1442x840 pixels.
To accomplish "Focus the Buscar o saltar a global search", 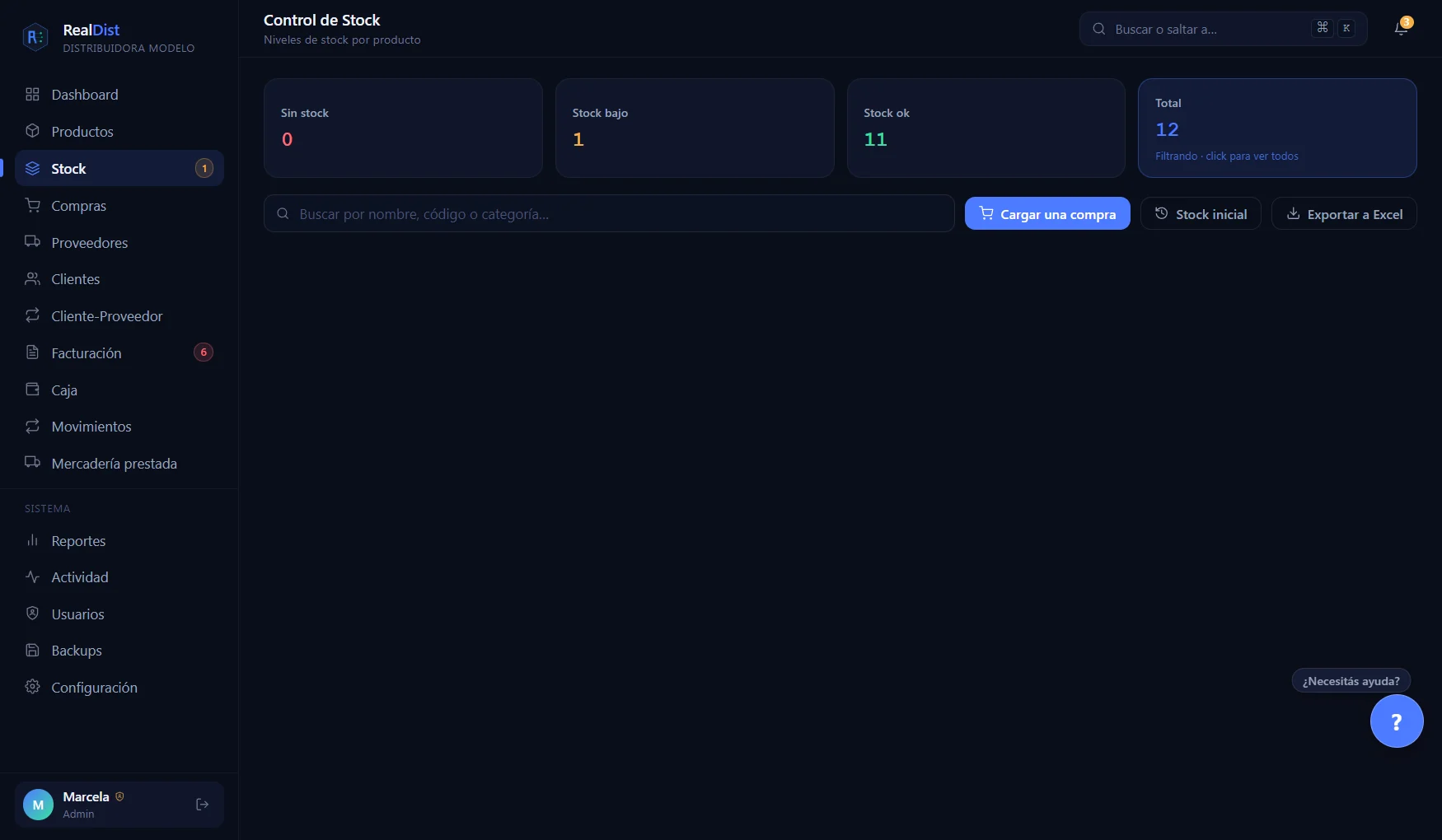I will coord(1224,29).
